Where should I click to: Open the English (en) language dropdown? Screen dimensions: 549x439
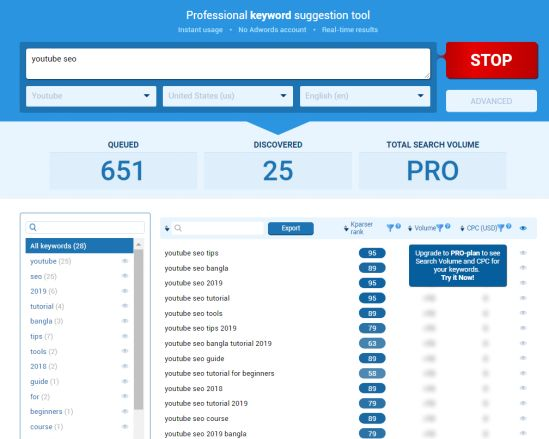coord(365,96)
